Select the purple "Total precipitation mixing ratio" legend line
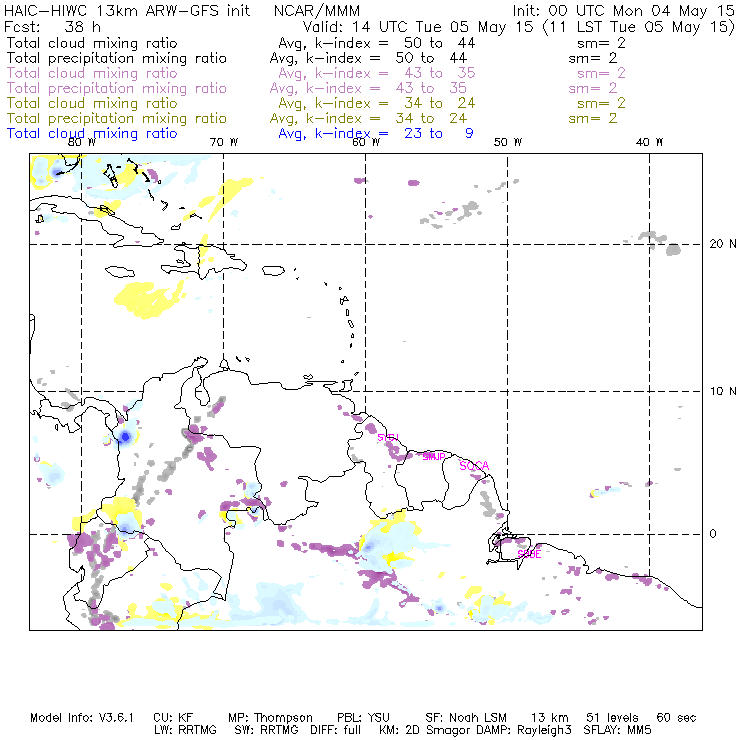The width and height of the screenshot is (740, 740). pos(117,88)
